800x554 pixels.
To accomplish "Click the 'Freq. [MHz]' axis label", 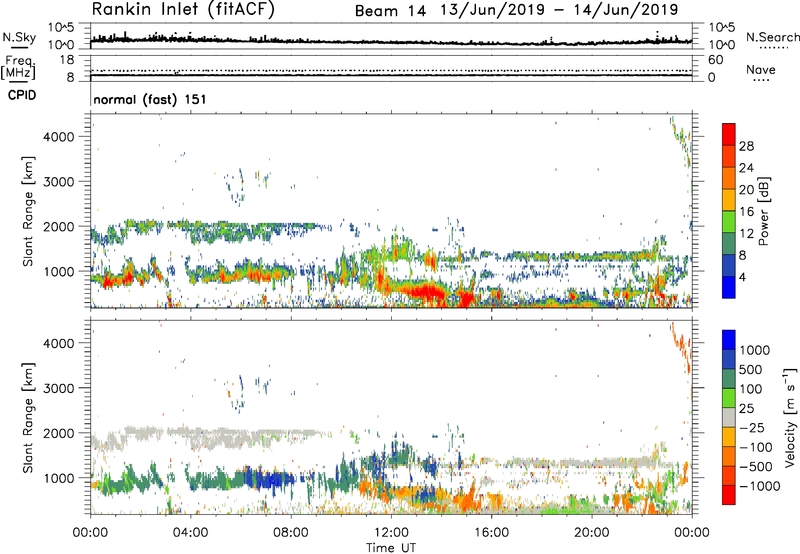I will click(19, 68).
